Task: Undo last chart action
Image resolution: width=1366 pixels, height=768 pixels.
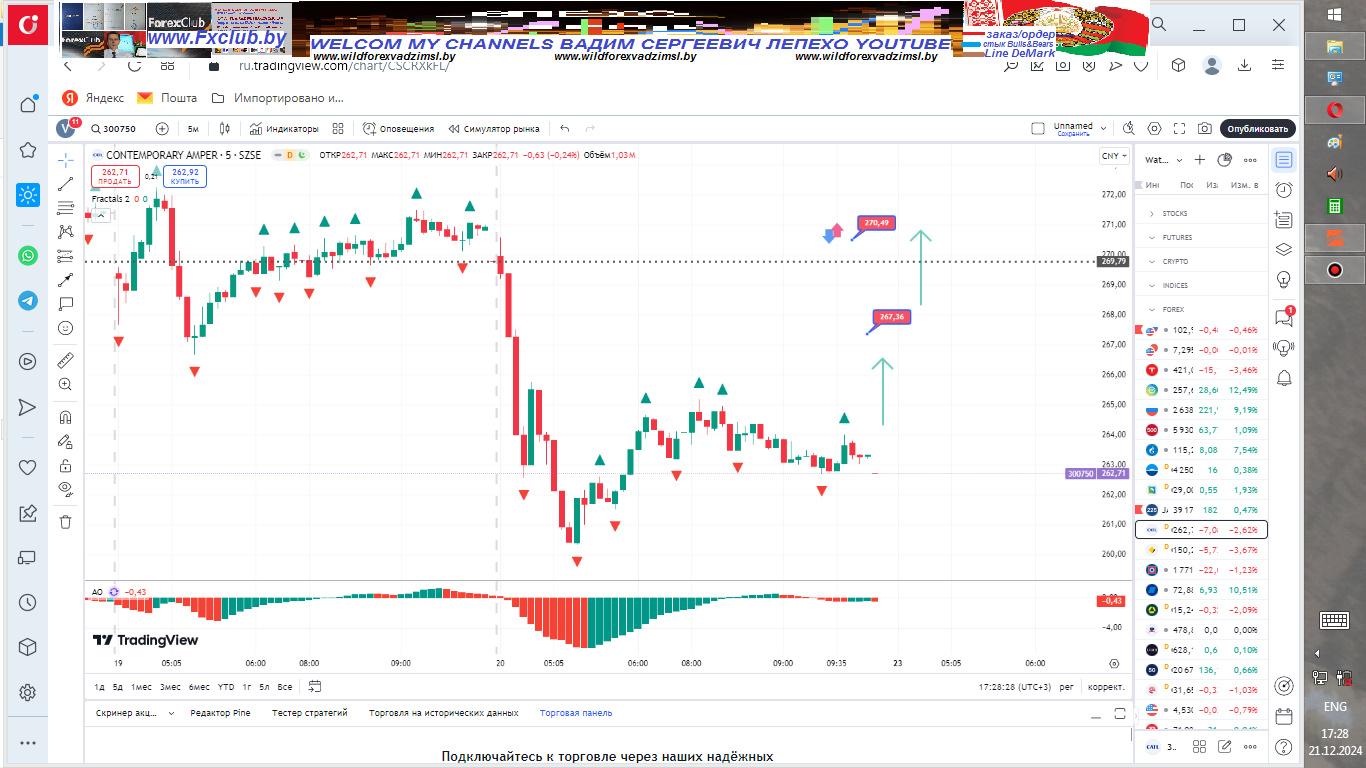Action: [x=565, y=129]
